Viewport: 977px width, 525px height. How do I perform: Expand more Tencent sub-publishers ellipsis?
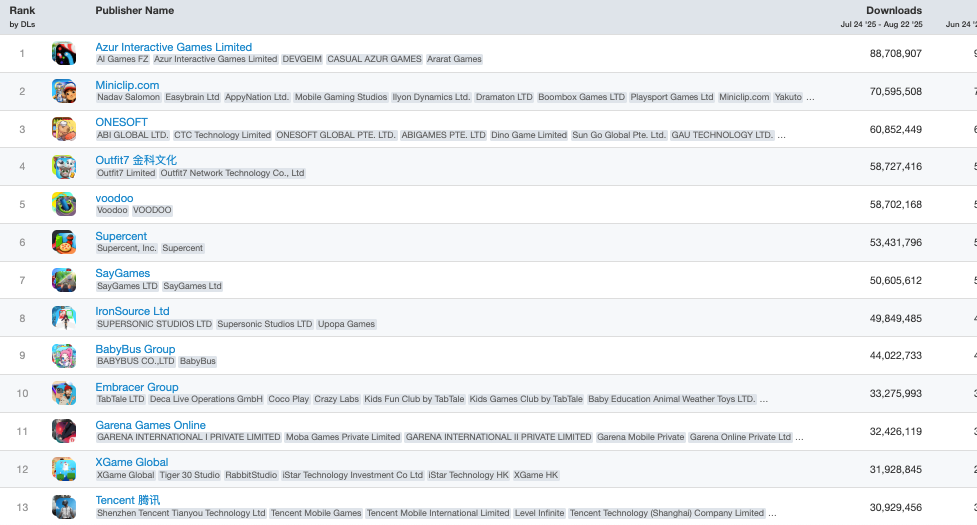[x=772, y=513]
